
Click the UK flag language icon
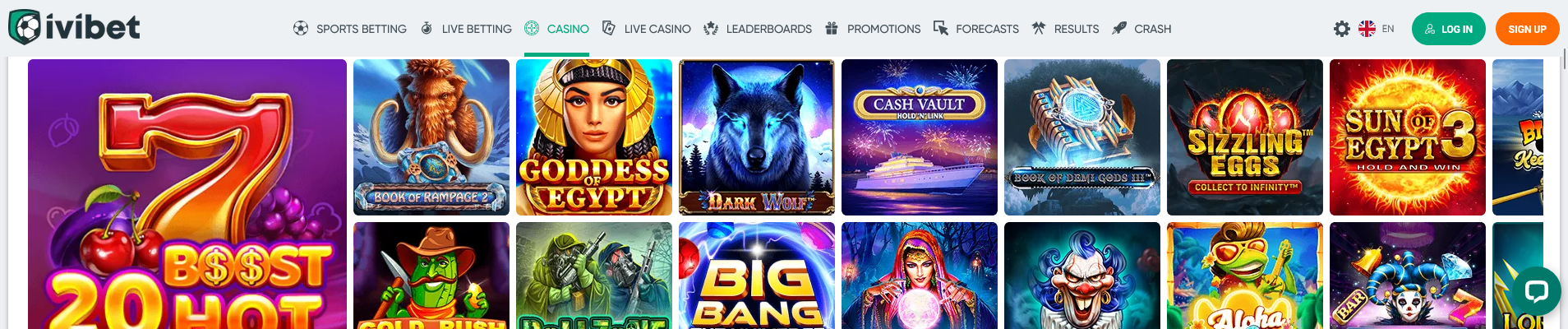click(x=1367, y=29)
